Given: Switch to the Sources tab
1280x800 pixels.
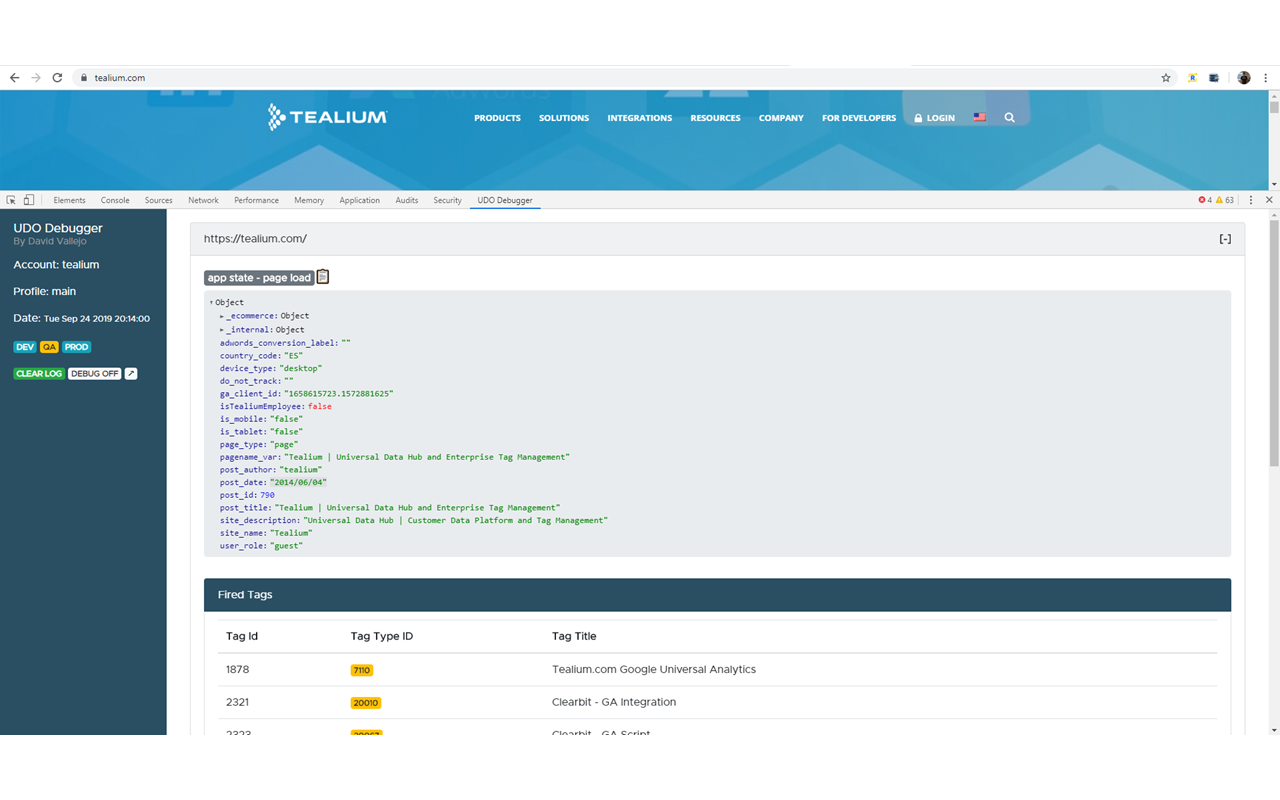Looking at the screenshot, I should 158,200.
